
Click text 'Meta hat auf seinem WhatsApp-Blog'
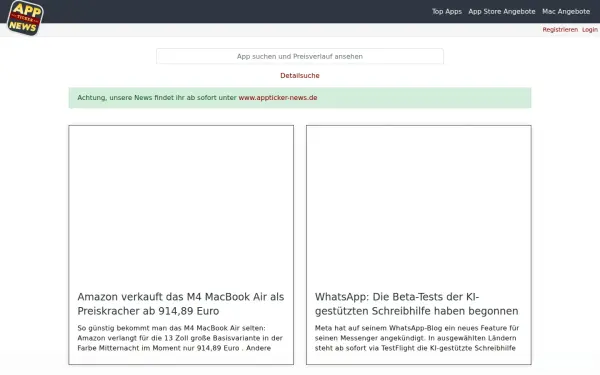378,328
